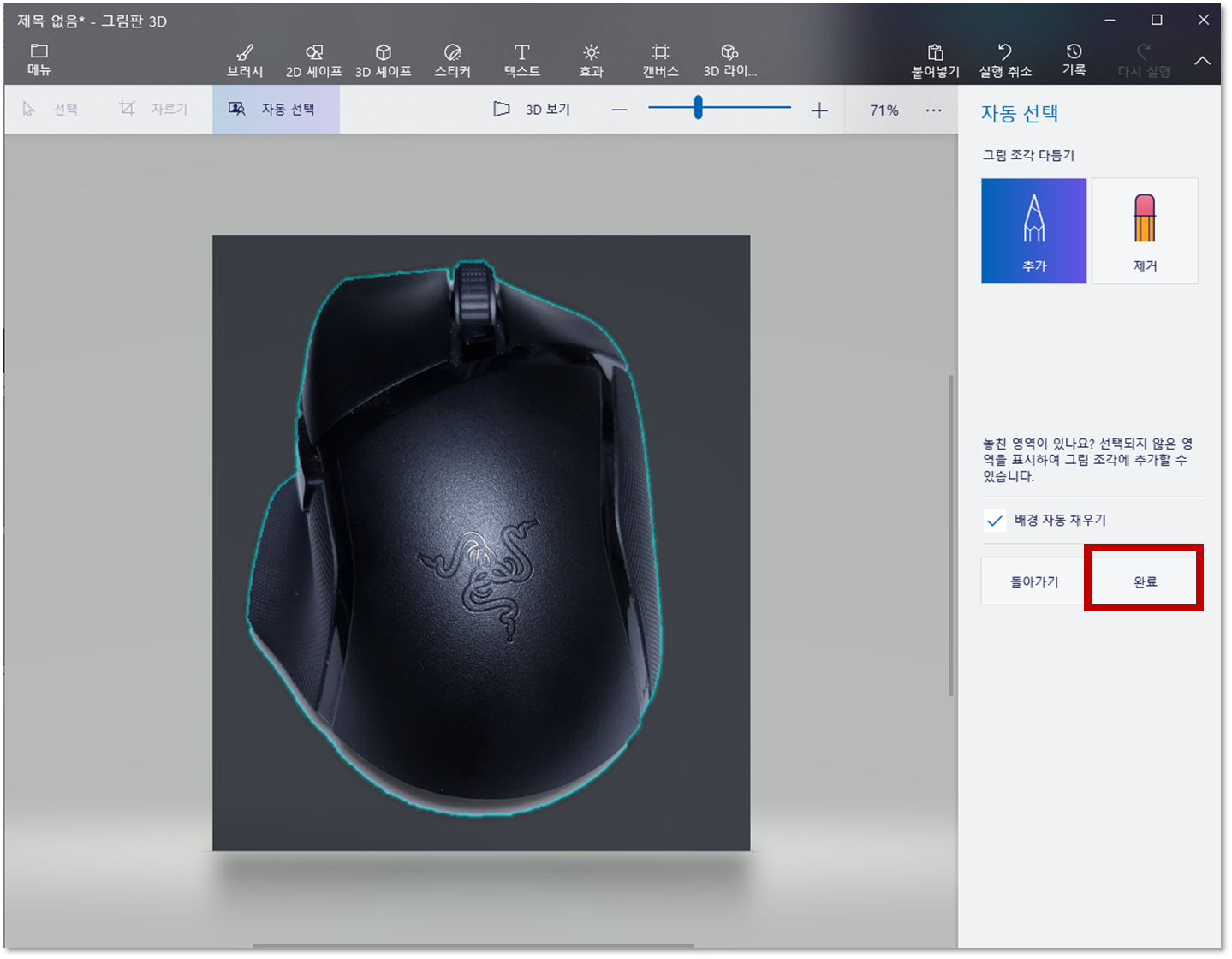Click the 71% zoom value field

(x=884, y=110)
